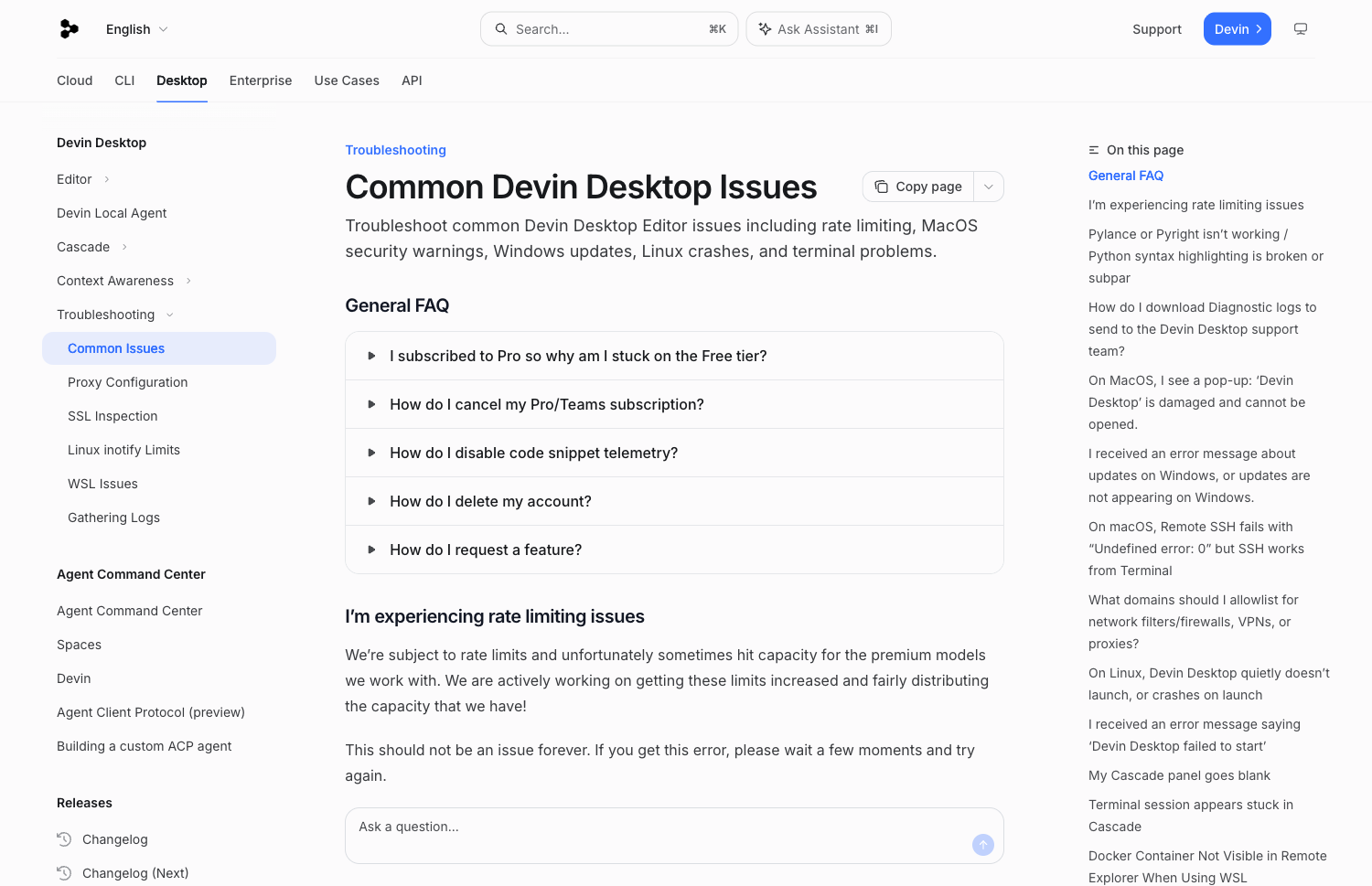Switch to the Cloud tab
The width and height of the screenshot is (1372, 886).
tap(75, 80)
